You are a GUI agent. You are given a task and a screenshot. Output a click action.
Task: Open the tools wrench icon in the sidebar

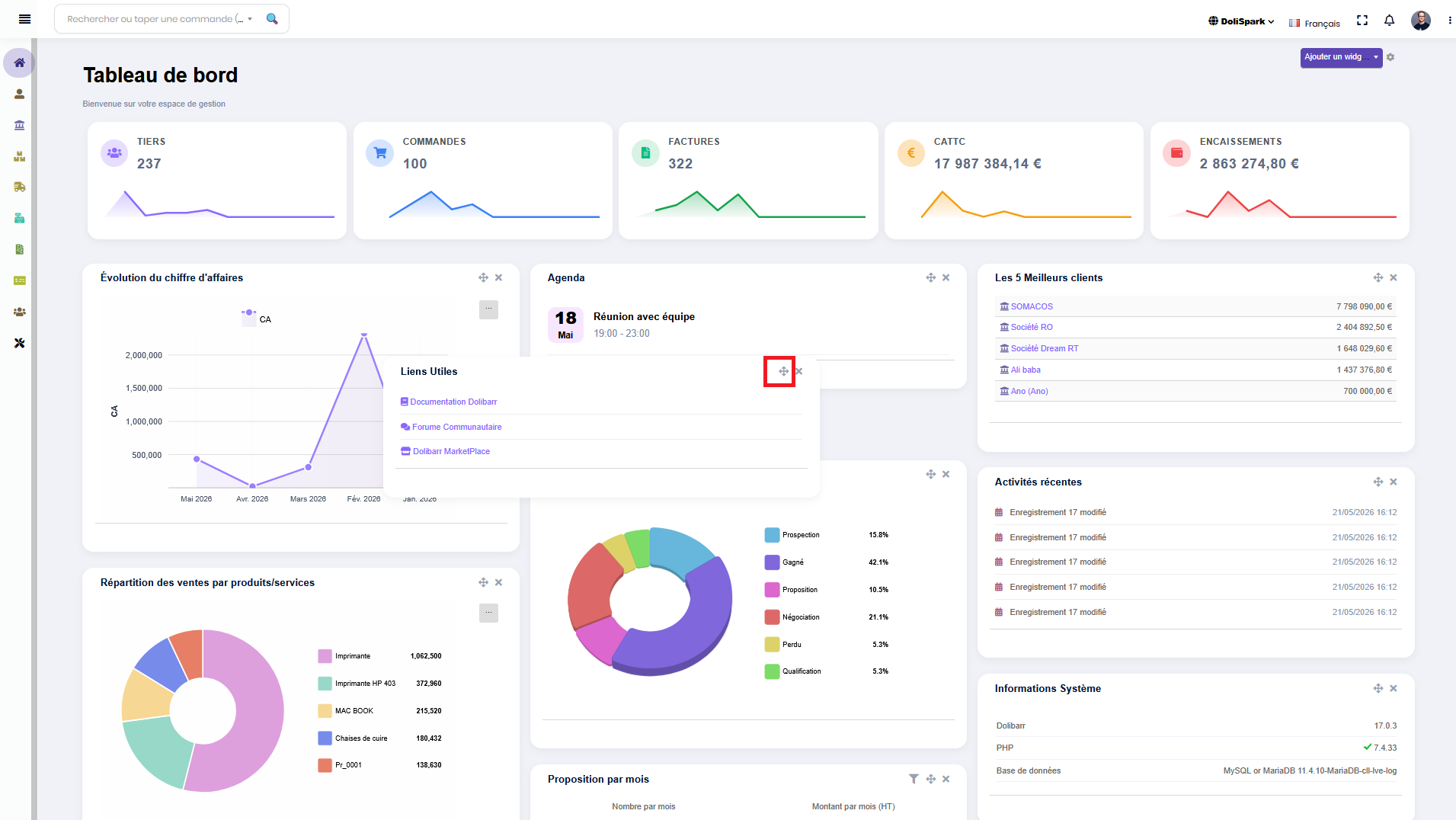[19, 343]
